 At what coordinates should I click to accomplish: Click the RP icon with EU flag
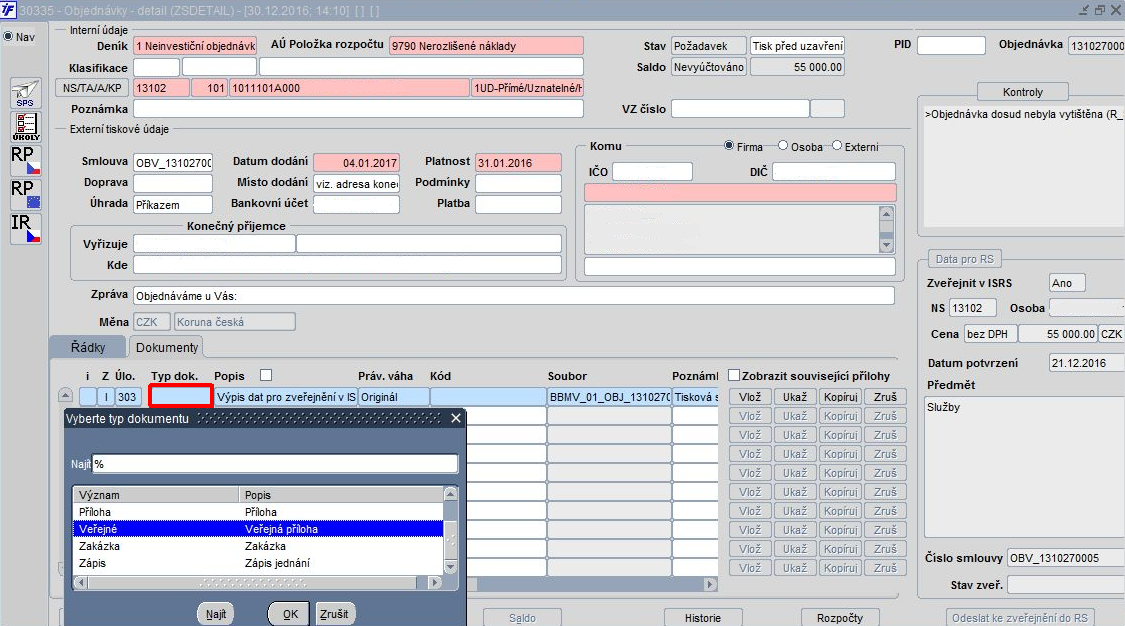point(25,194)
